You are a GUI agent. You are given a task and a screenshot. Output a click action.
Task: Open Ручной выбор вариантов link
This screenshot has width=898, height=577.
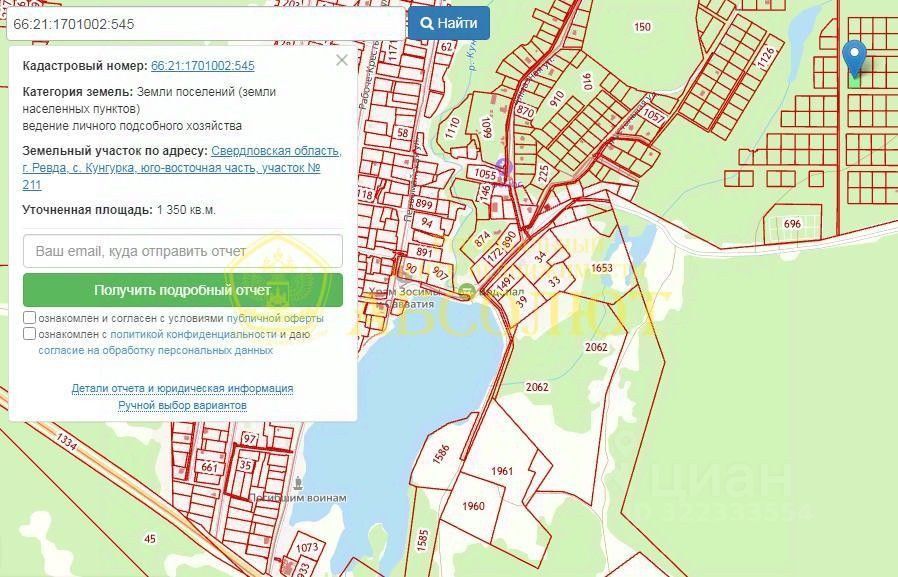pos(182,405)
